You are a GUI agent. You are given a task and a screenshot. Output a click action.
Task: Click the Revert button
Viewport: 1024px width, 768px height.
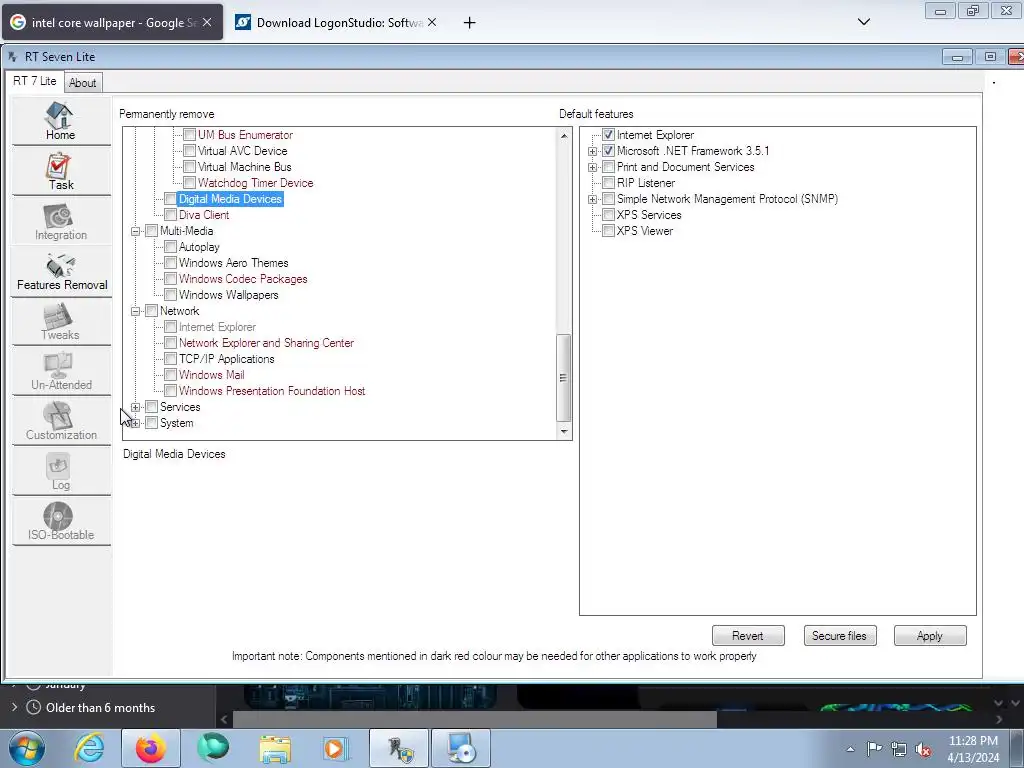tap(748, 635)
